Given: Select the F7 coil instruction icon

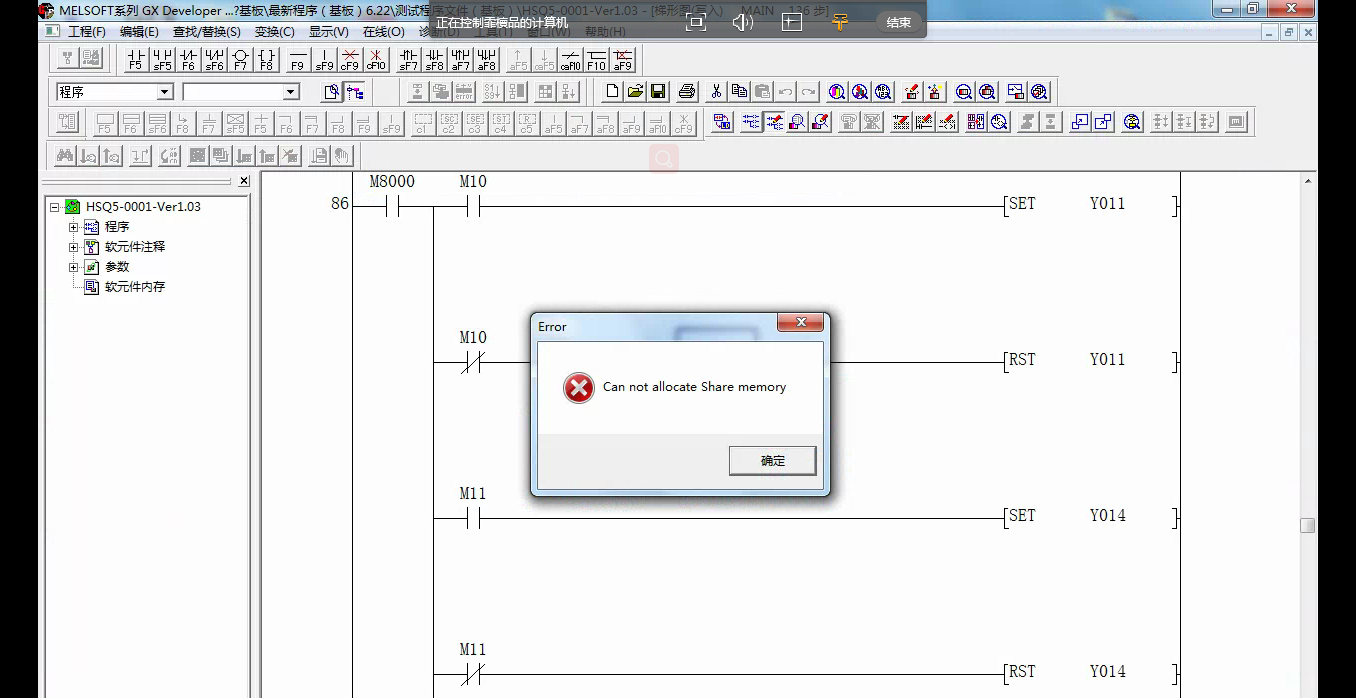Looking at the screenshot, I should point(240,60).
